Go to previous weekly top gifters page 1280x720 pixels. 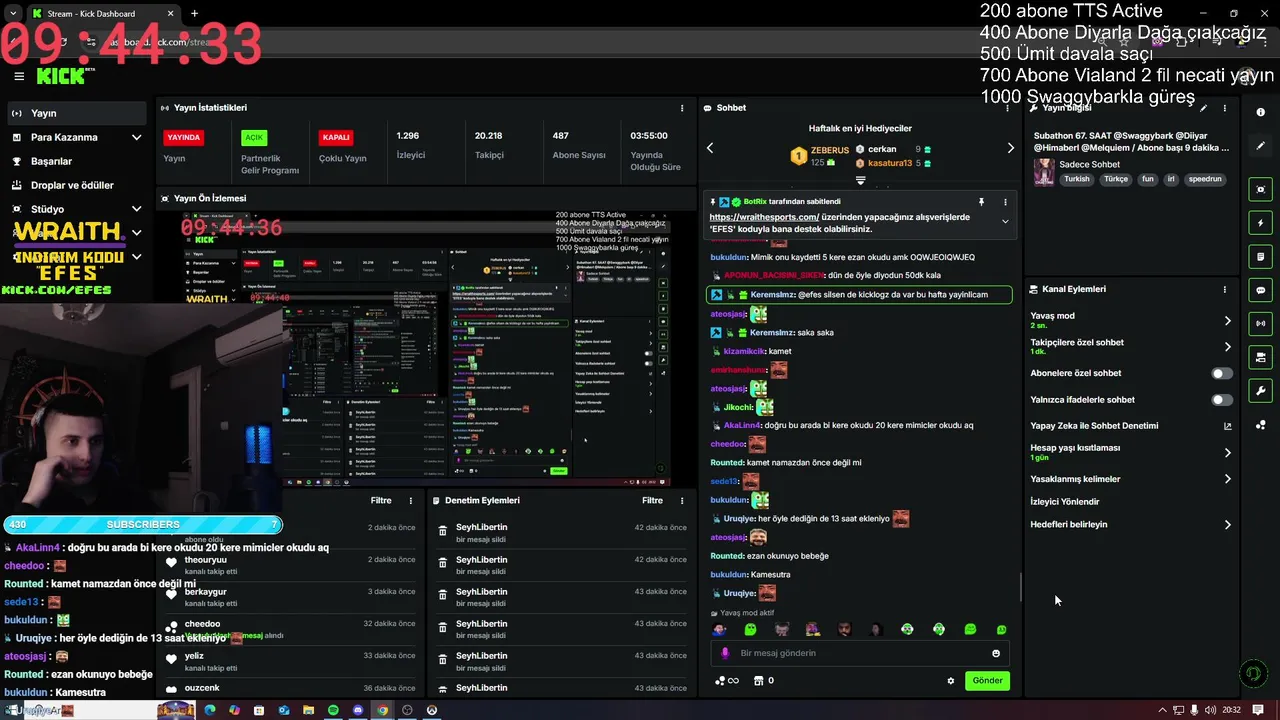point(710,148)
